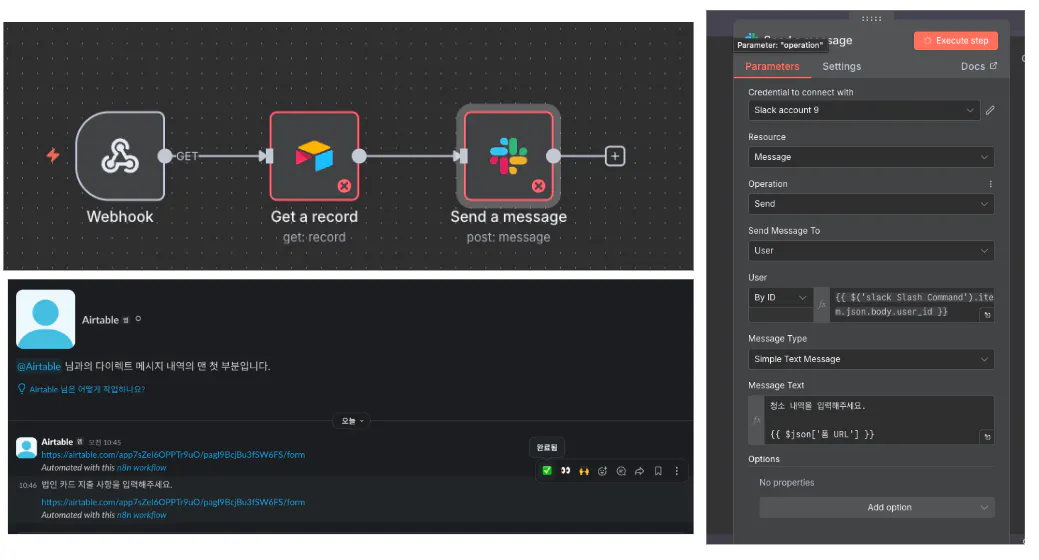Image resolution: width=1039 pixels, height=560 pixels.
Task: Click the small Airtable avatar beside 10:45 message
Action: coord(27,447)
